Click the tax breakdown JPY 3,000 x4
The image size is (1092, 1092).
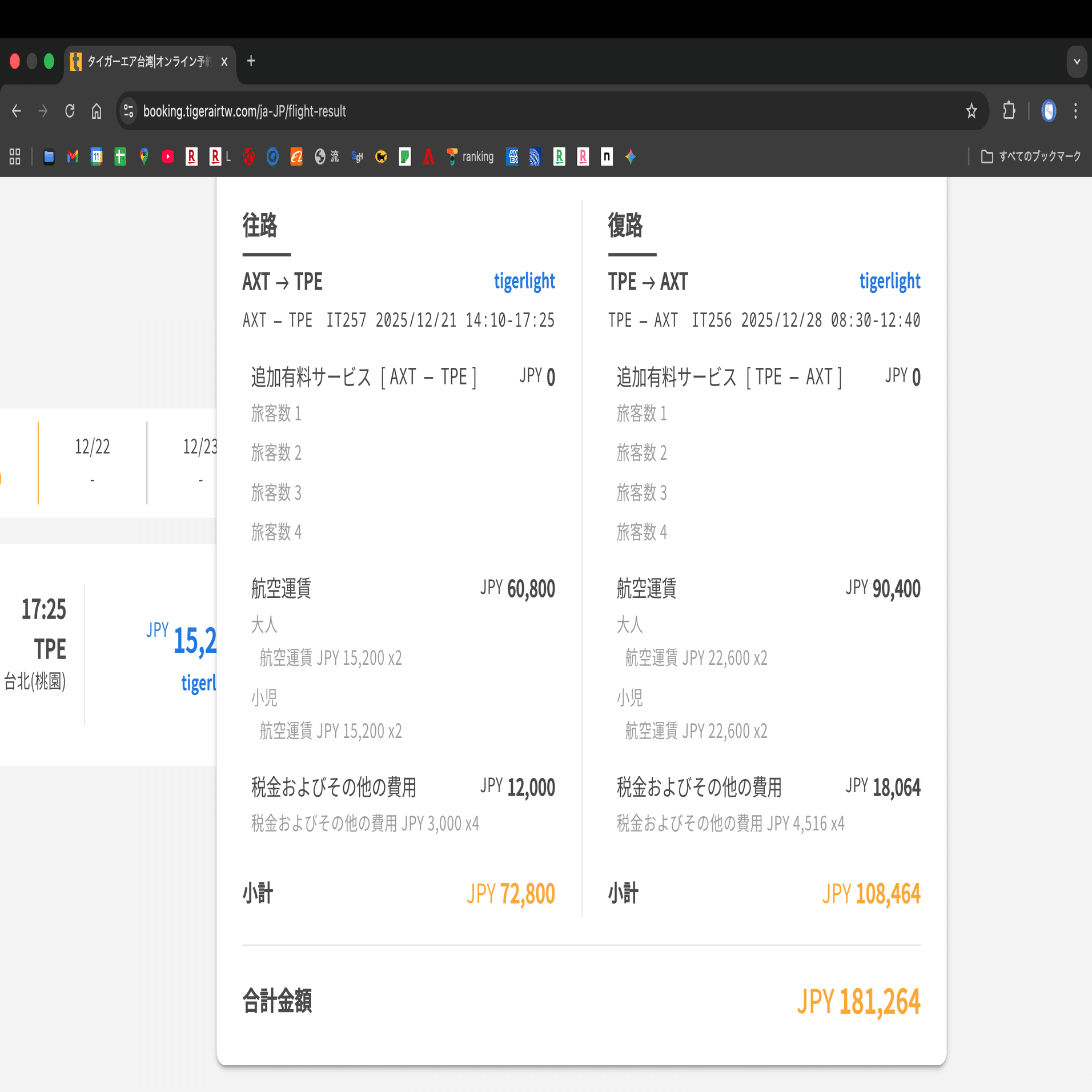[x=366, y=824]
